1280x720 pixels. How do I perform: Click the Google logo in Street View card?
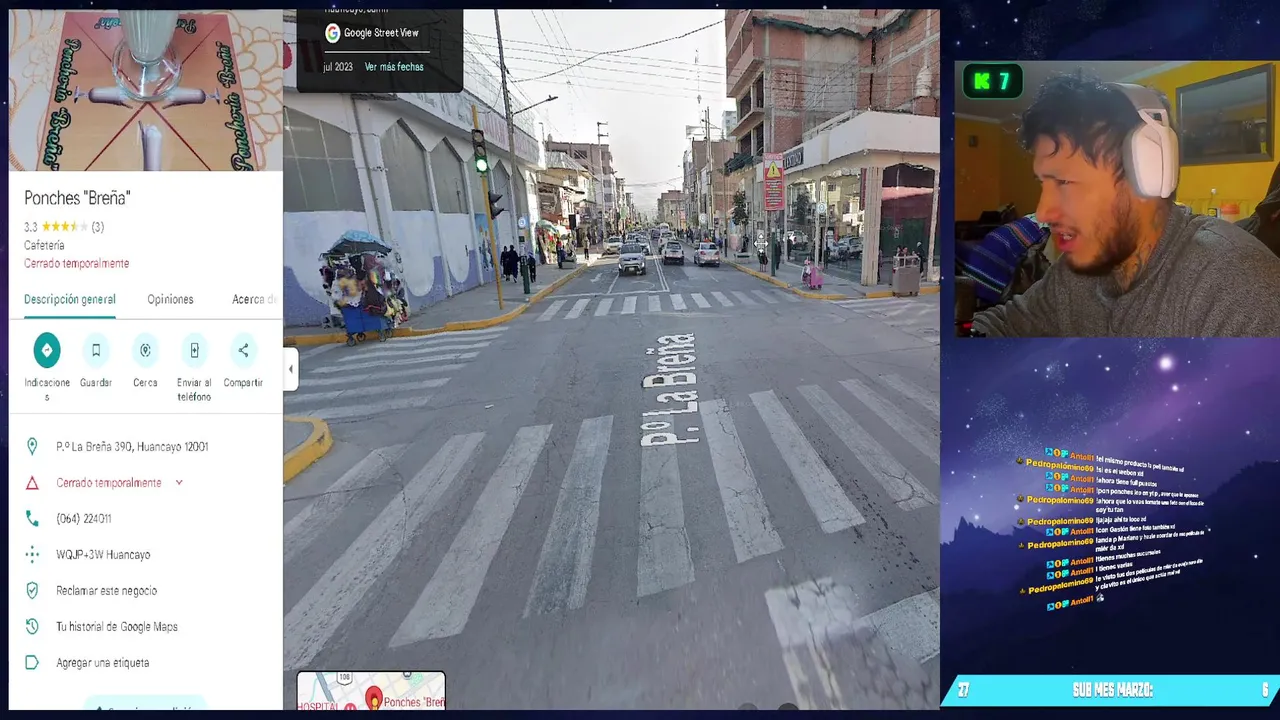[332, 33]
